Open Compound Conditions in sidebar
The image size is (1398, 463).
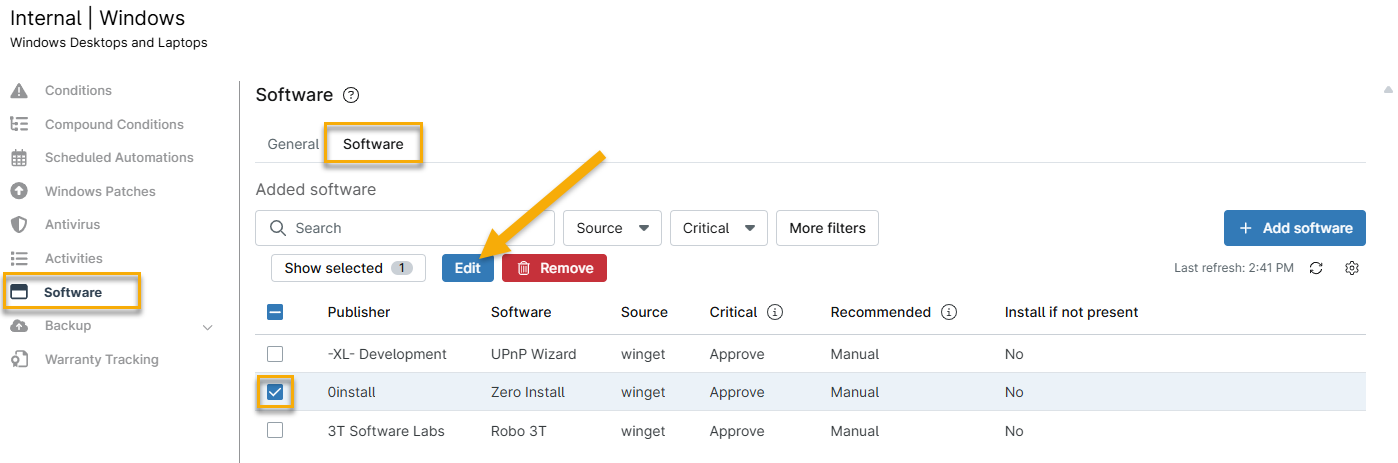pyautogui.click(x=114, y=125)
